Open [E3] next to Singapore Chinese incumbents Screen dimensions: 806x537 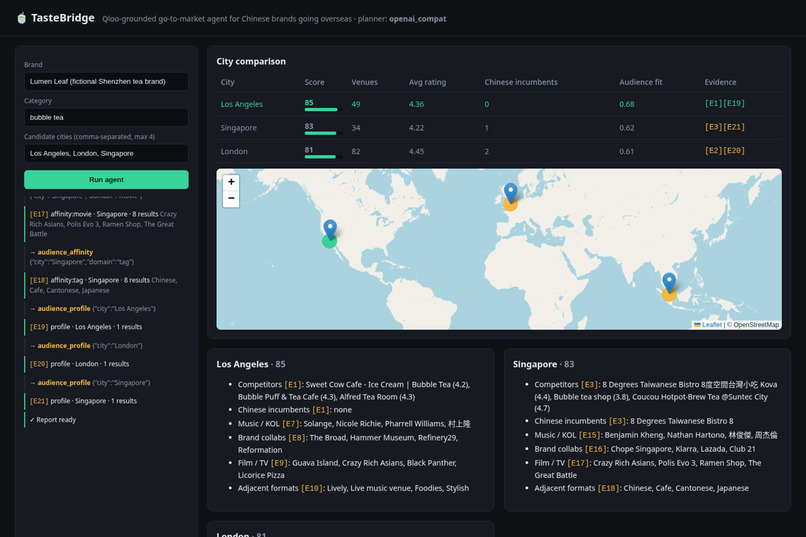[x=617, y=421]
